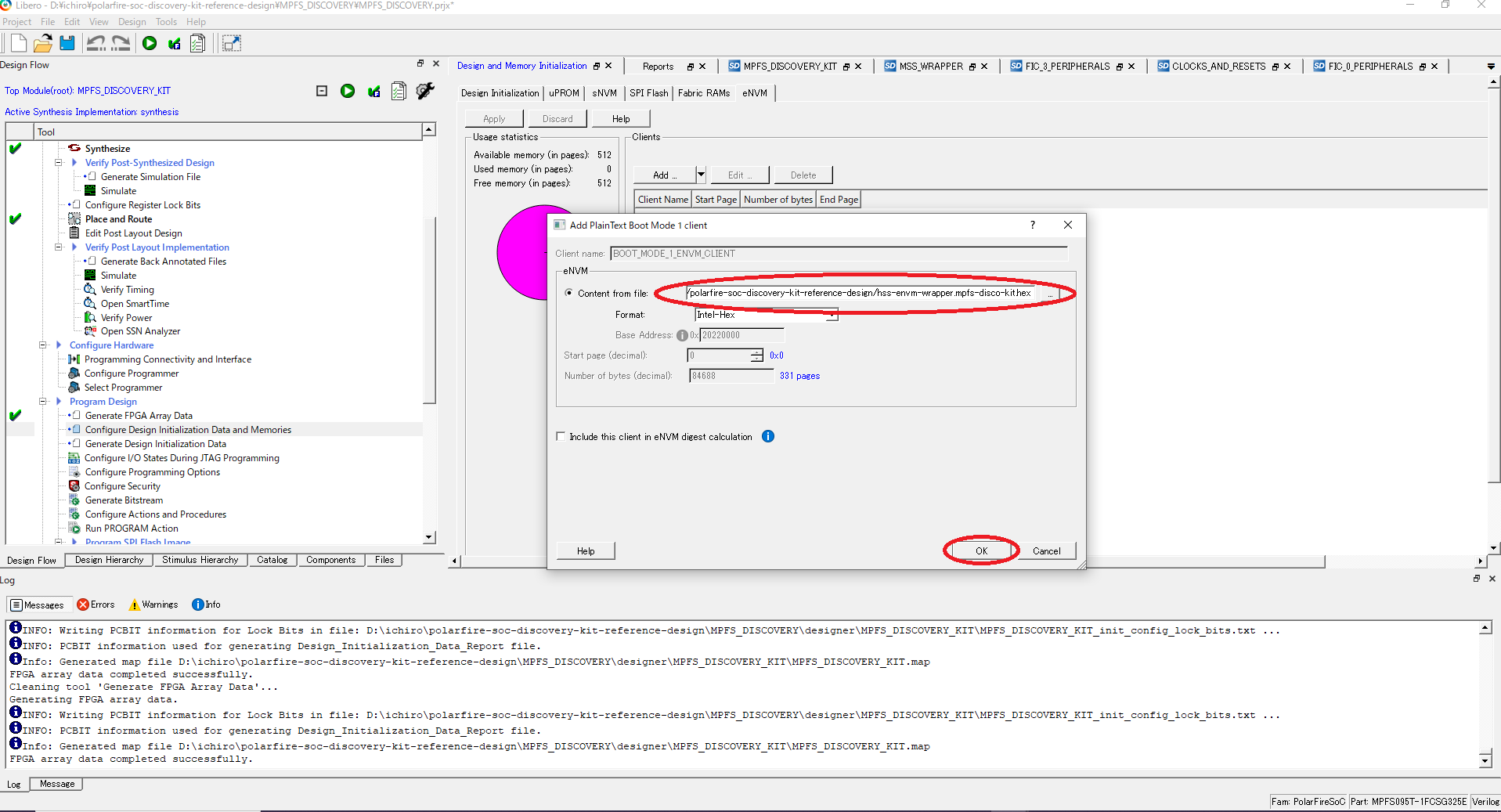
Task: Click the Generate Bitstream tool icon
Action: coord(74,500)
